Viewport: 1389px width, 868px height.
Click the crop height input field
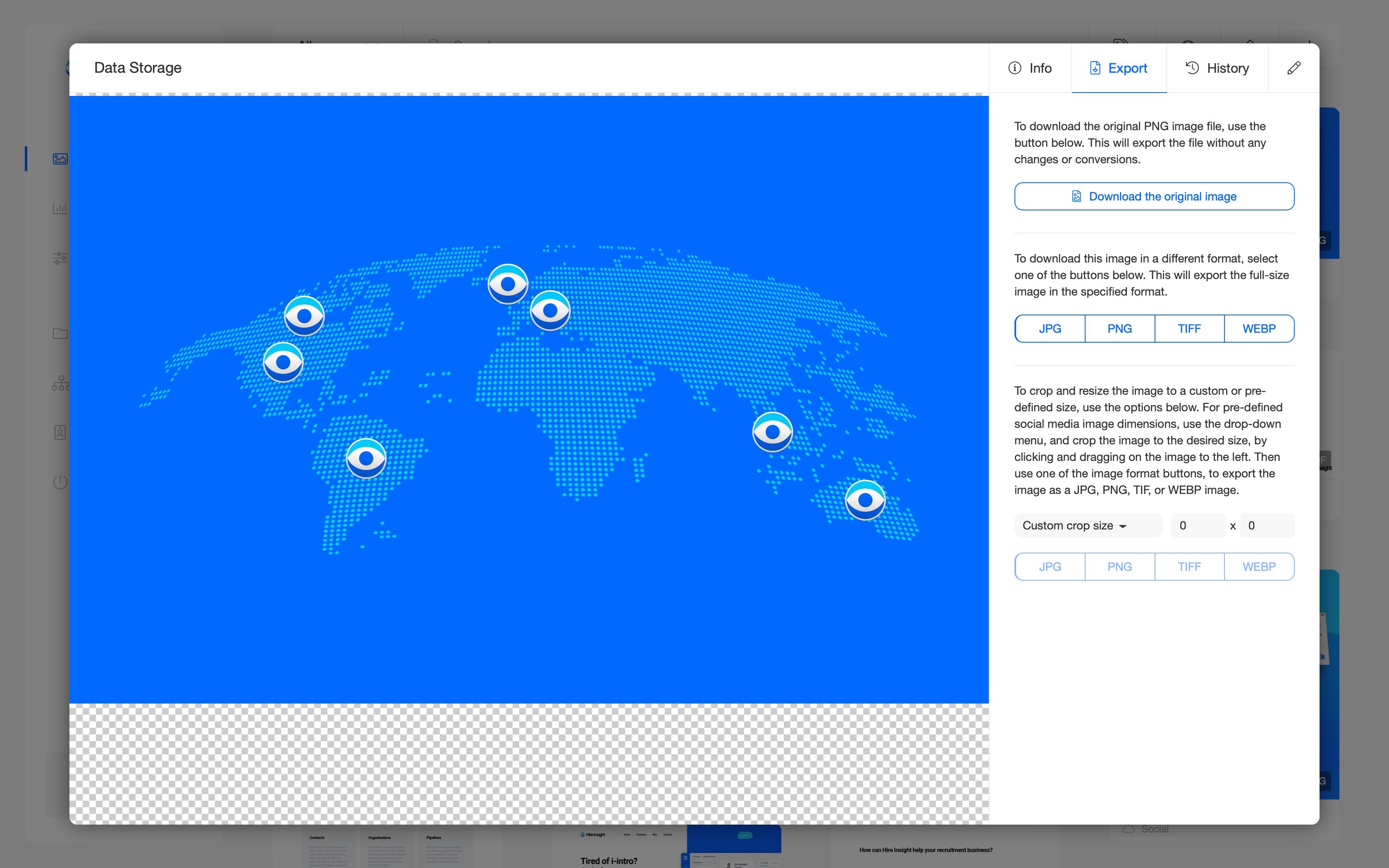(1267, 525)
